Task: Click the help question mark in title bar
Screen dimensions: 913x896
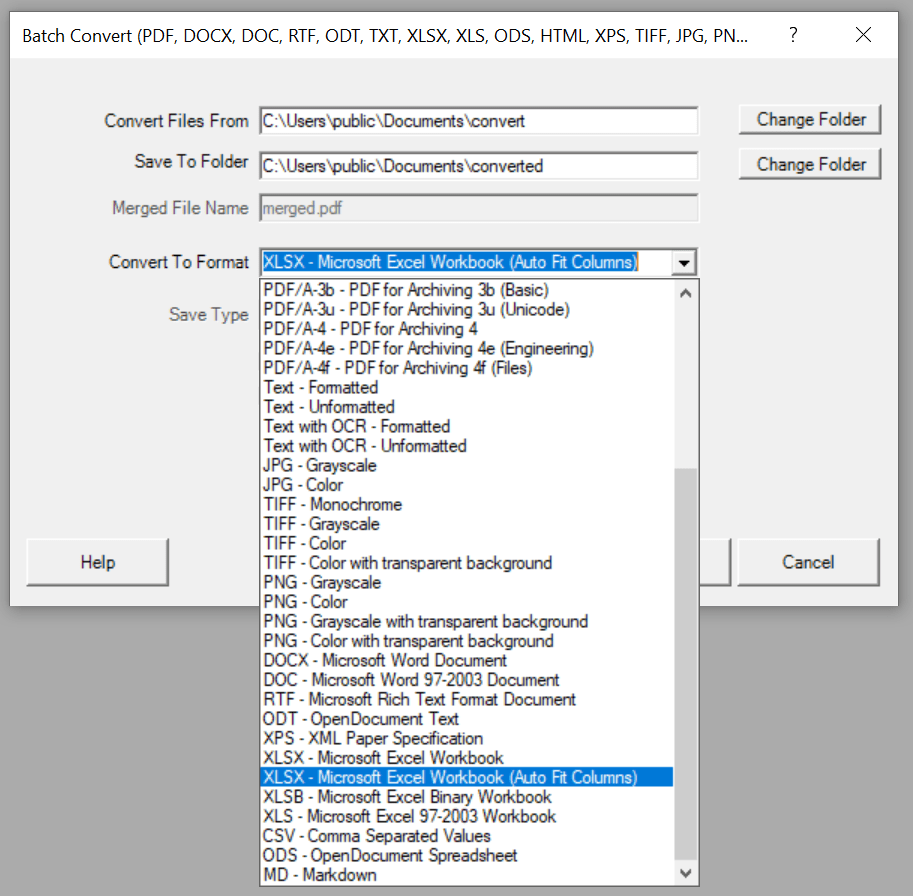Action: [x=793, y=35]
